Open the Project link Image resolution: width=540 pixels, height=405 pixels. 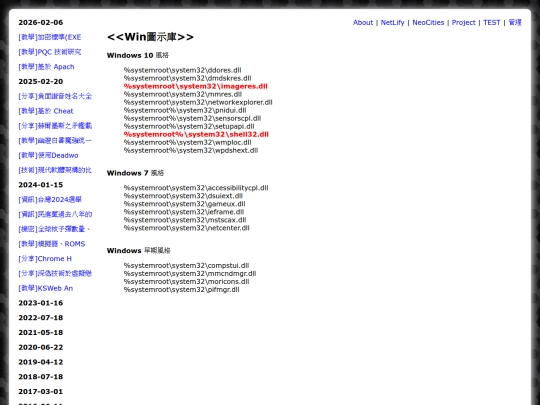click(463, 22)
